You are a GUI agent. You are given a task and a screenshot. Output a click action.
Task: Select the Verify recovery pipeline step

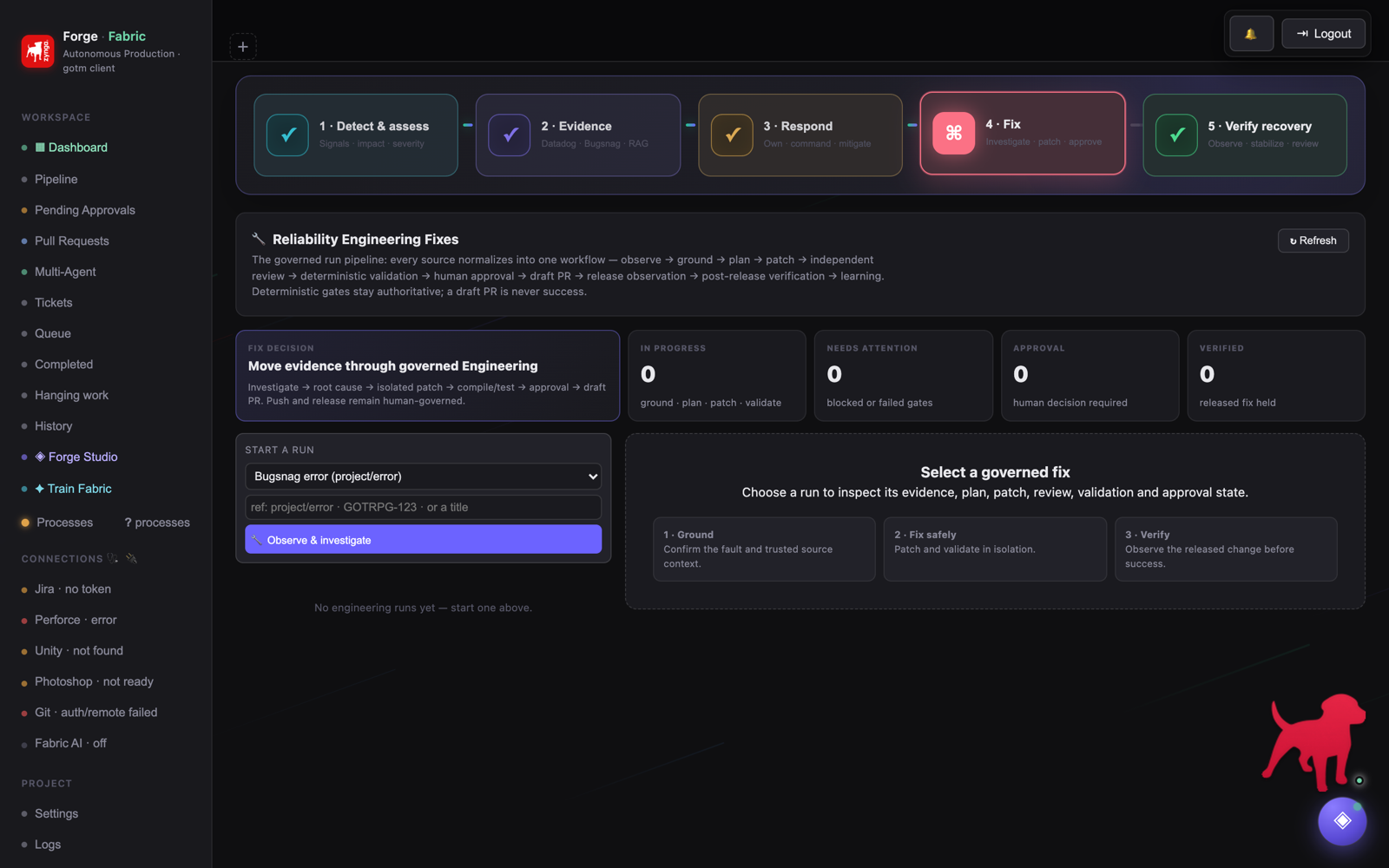pyautogui.click(x=1245, y=135)
